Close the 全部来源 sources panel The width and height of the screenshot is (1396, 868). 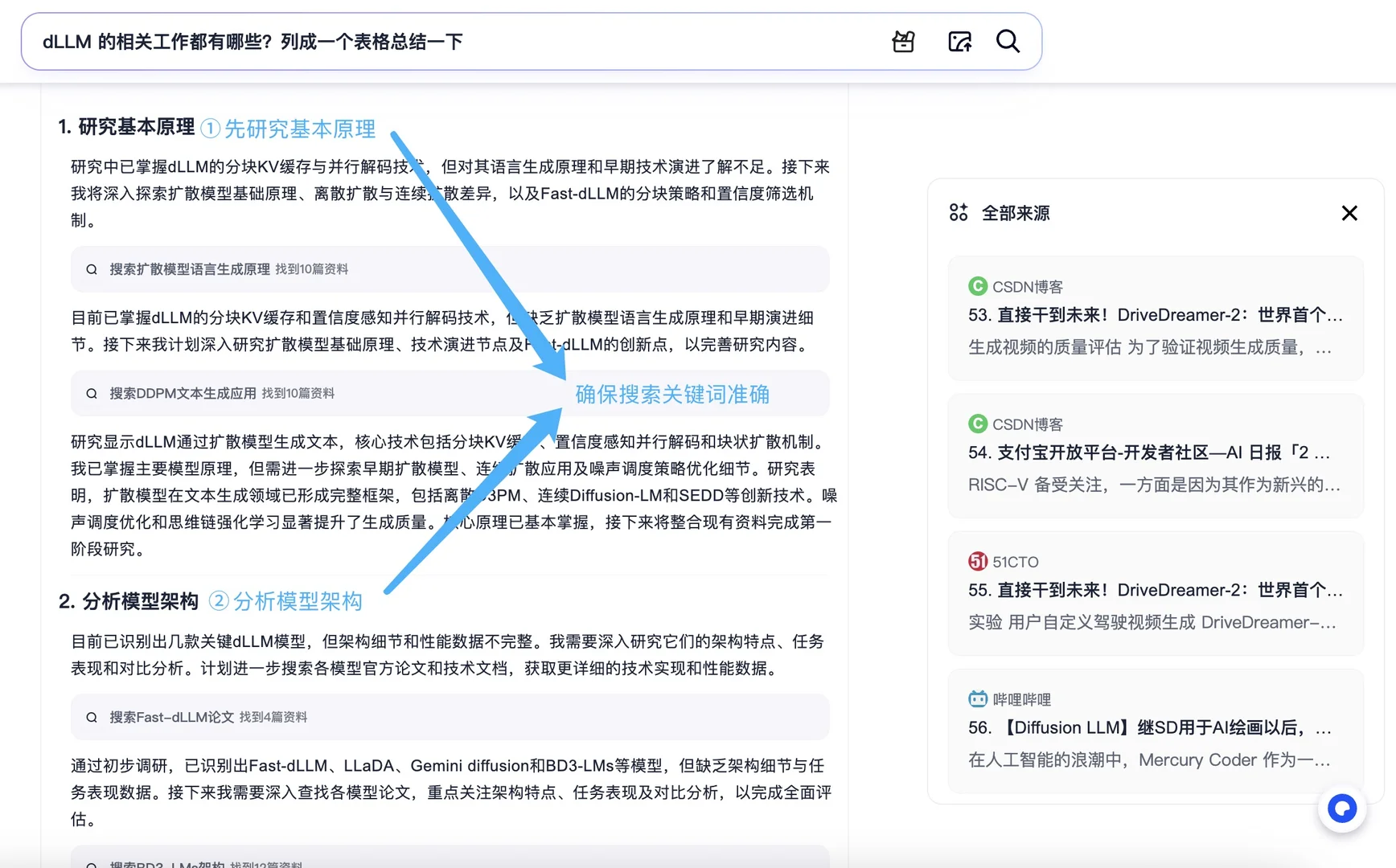[1349, 213]
